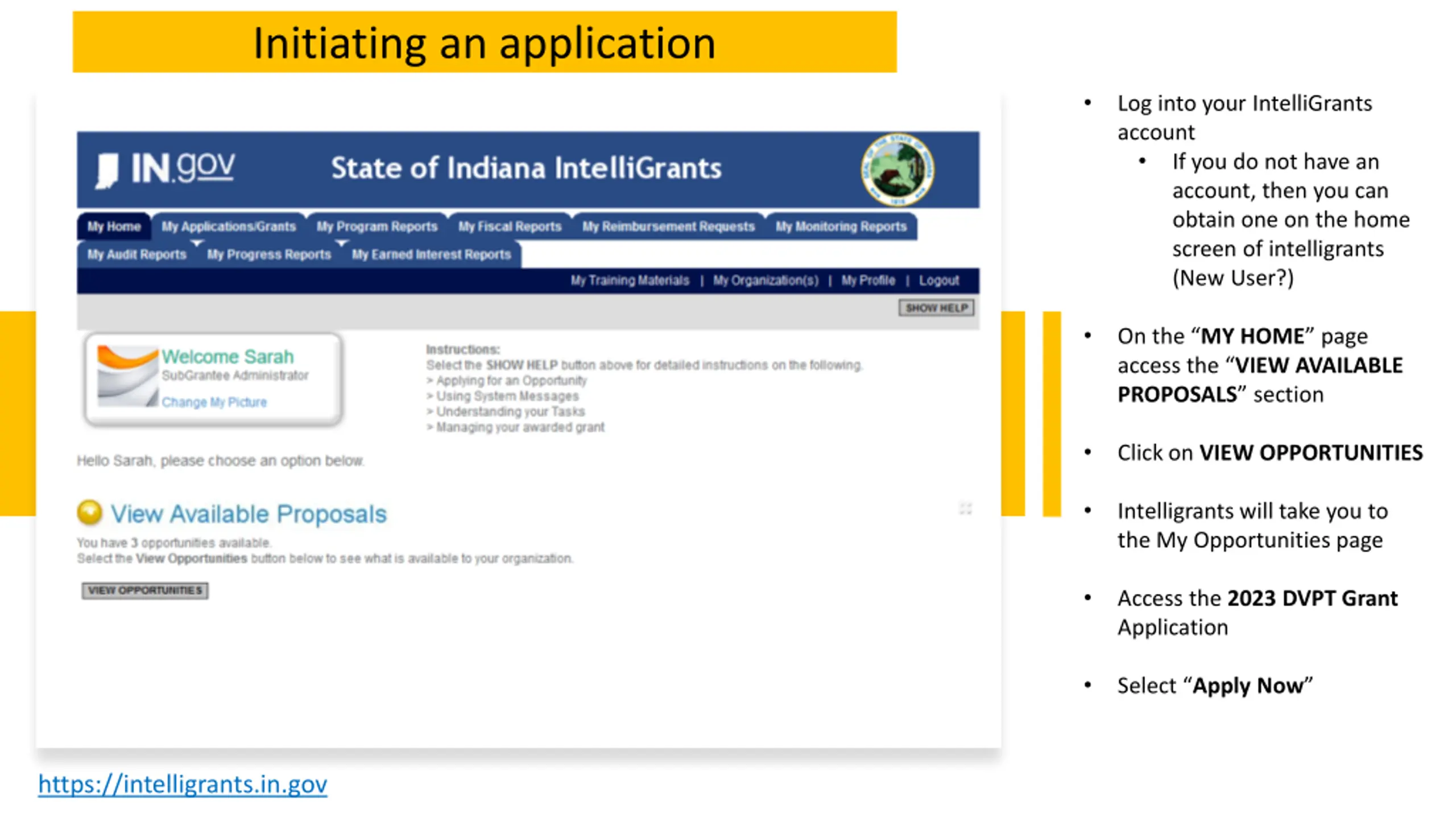
Task: Click the VIEW OPPORTUNITIES button
Action: [x=145, y=590]
